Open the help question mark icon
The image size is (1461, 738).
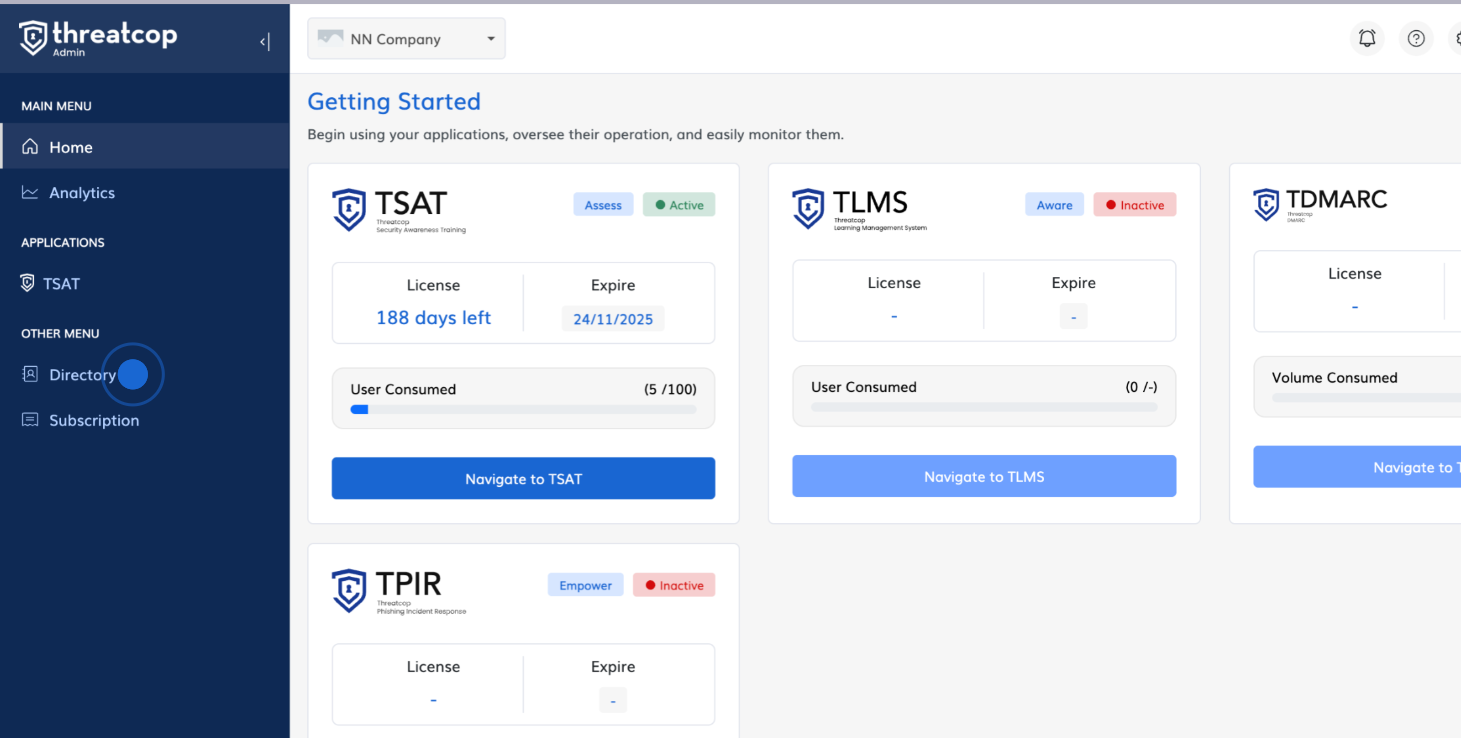pyautogui.click(x=1415, y=39)
